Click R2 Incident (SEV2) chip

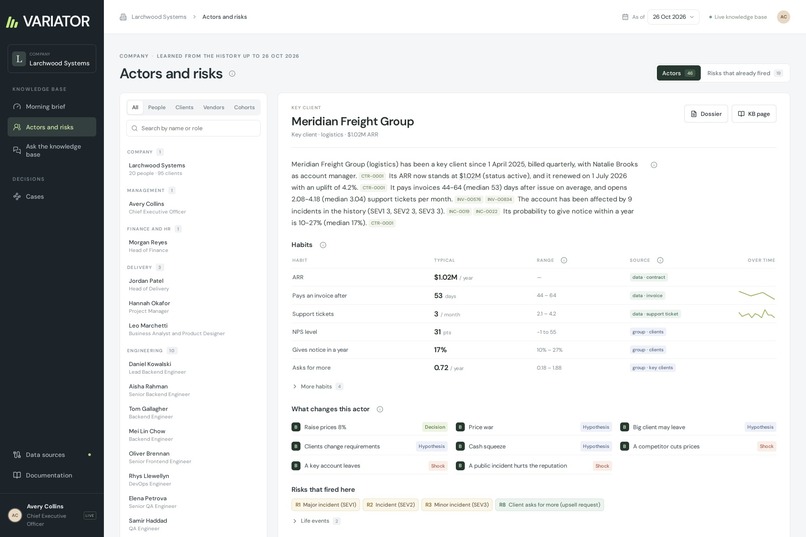(x=391, y=505)
